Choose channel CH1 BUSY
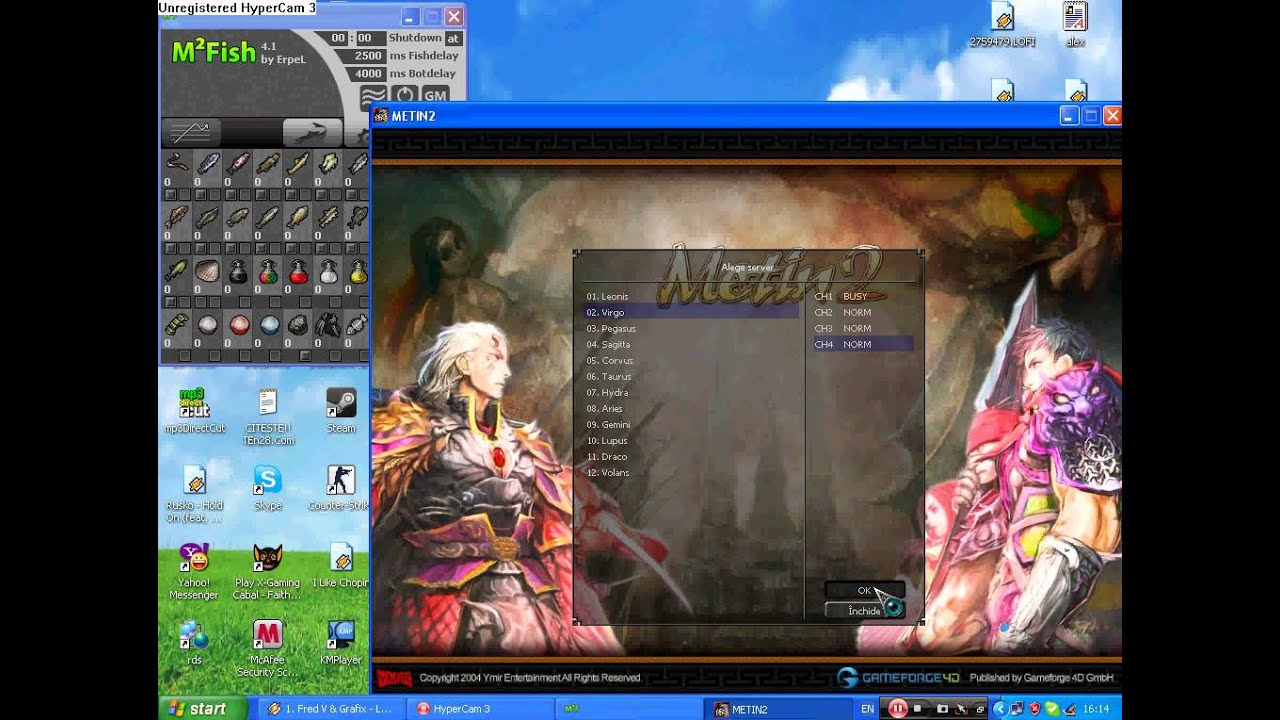This screenshot has width=1280, height=720. pos(863,296)
